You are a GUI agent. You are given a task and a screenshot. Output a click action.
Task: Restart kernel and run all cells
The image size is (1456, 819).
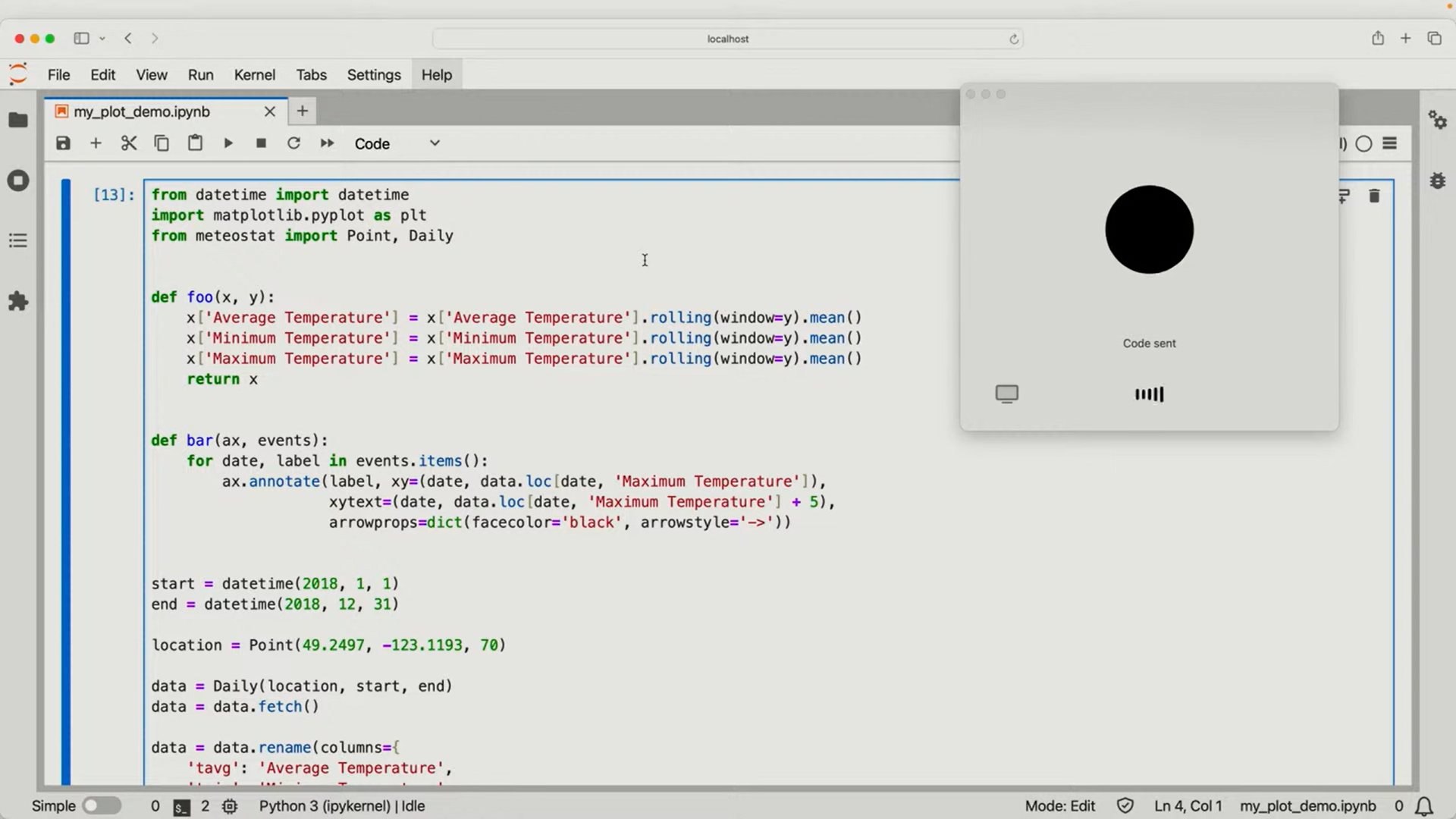[x=327, y=143]
